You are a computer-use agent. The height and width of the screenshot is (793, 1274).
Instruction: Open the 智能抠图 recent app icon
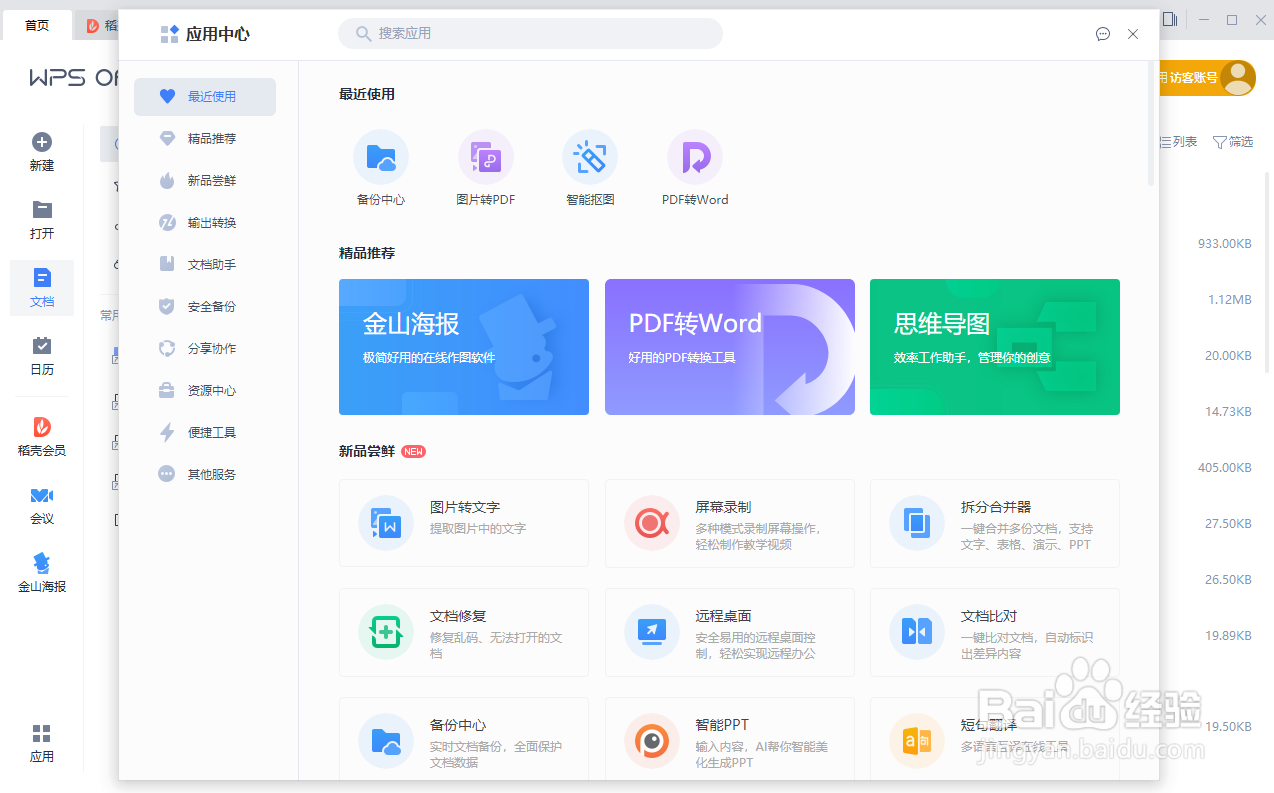coord(590,167)
